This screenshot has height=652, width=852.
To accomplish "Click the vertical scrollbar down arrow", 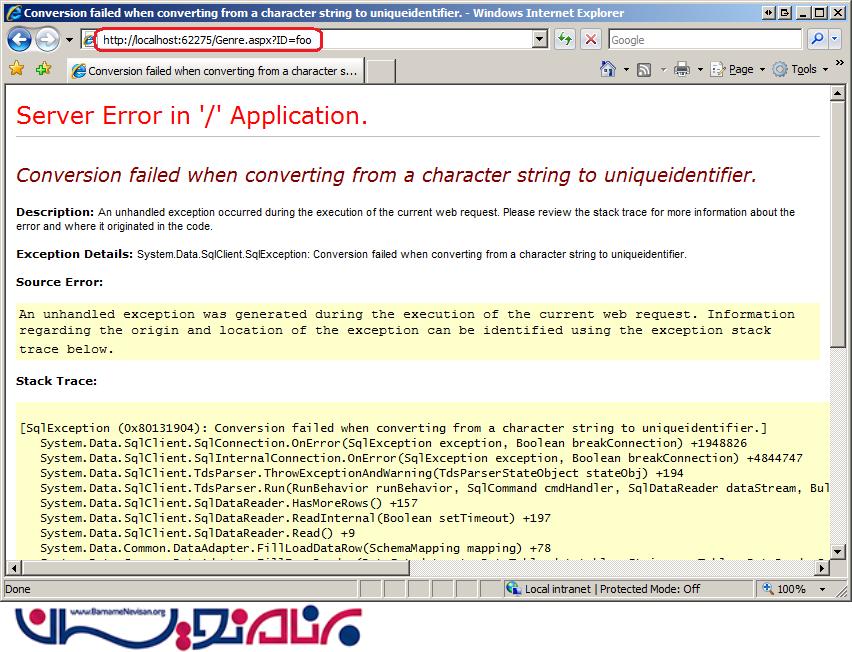I will pos(838,550).
